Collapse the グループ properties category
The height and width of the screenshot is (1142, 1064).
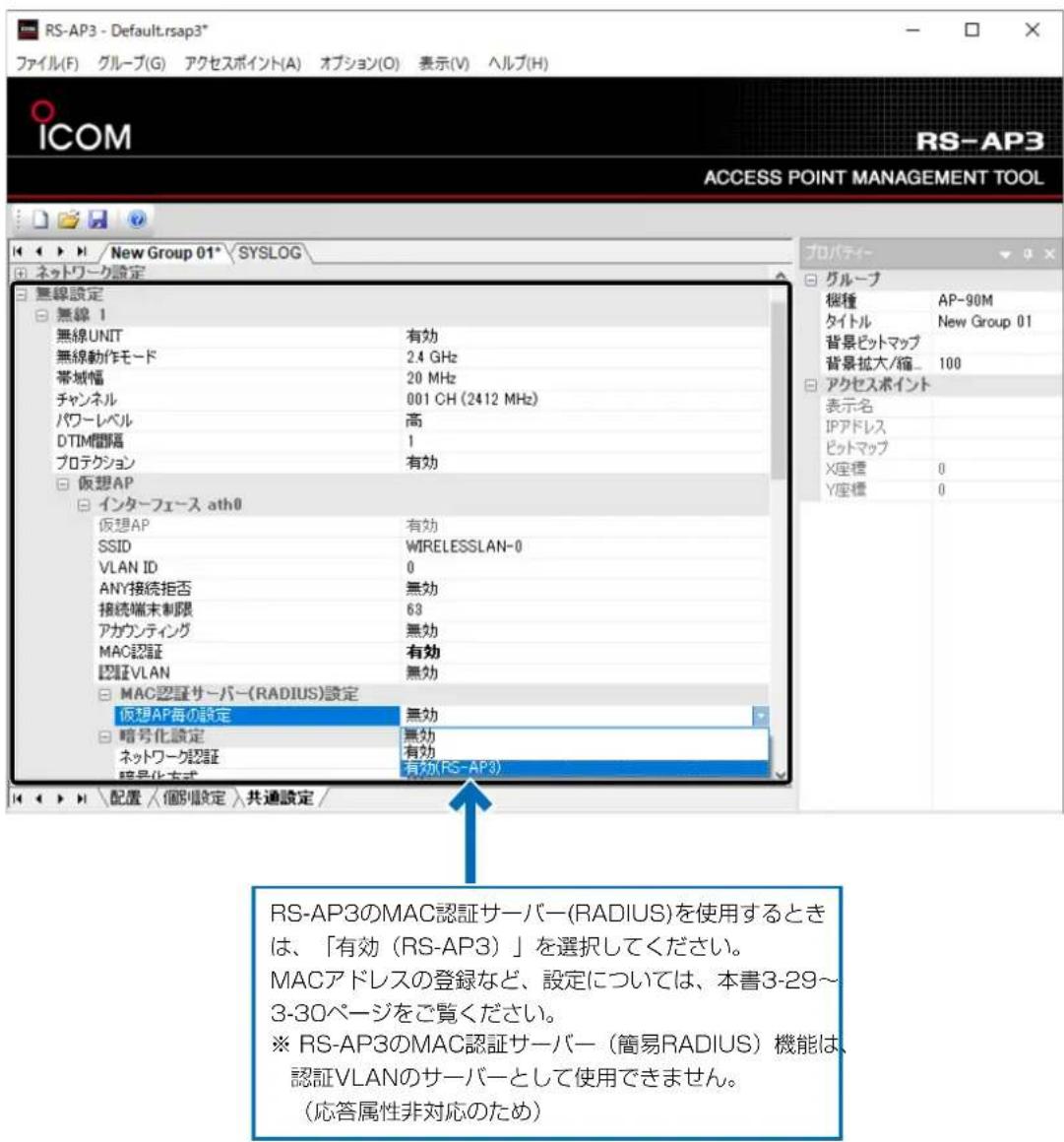[811, 281]
